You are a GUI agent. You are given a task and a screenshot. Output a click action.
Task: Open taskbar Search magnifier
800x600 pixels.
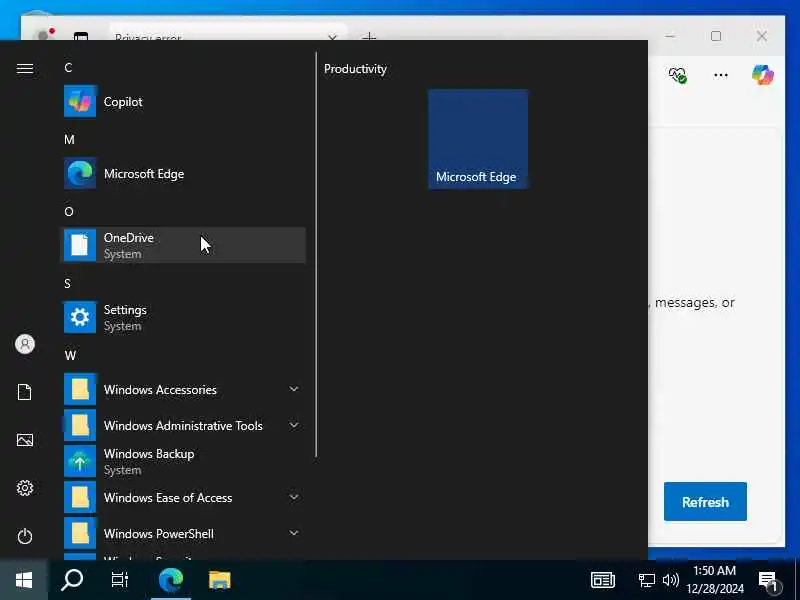coord(72,580)
